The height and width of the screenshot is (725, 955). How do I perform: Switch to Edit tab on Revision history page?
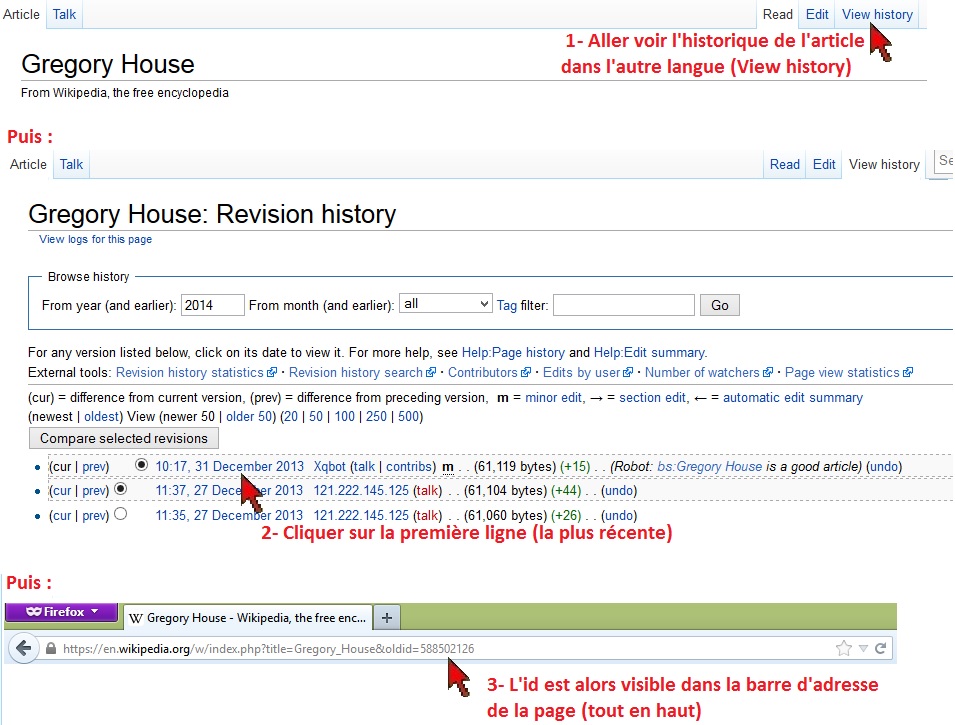pos(824,164)
